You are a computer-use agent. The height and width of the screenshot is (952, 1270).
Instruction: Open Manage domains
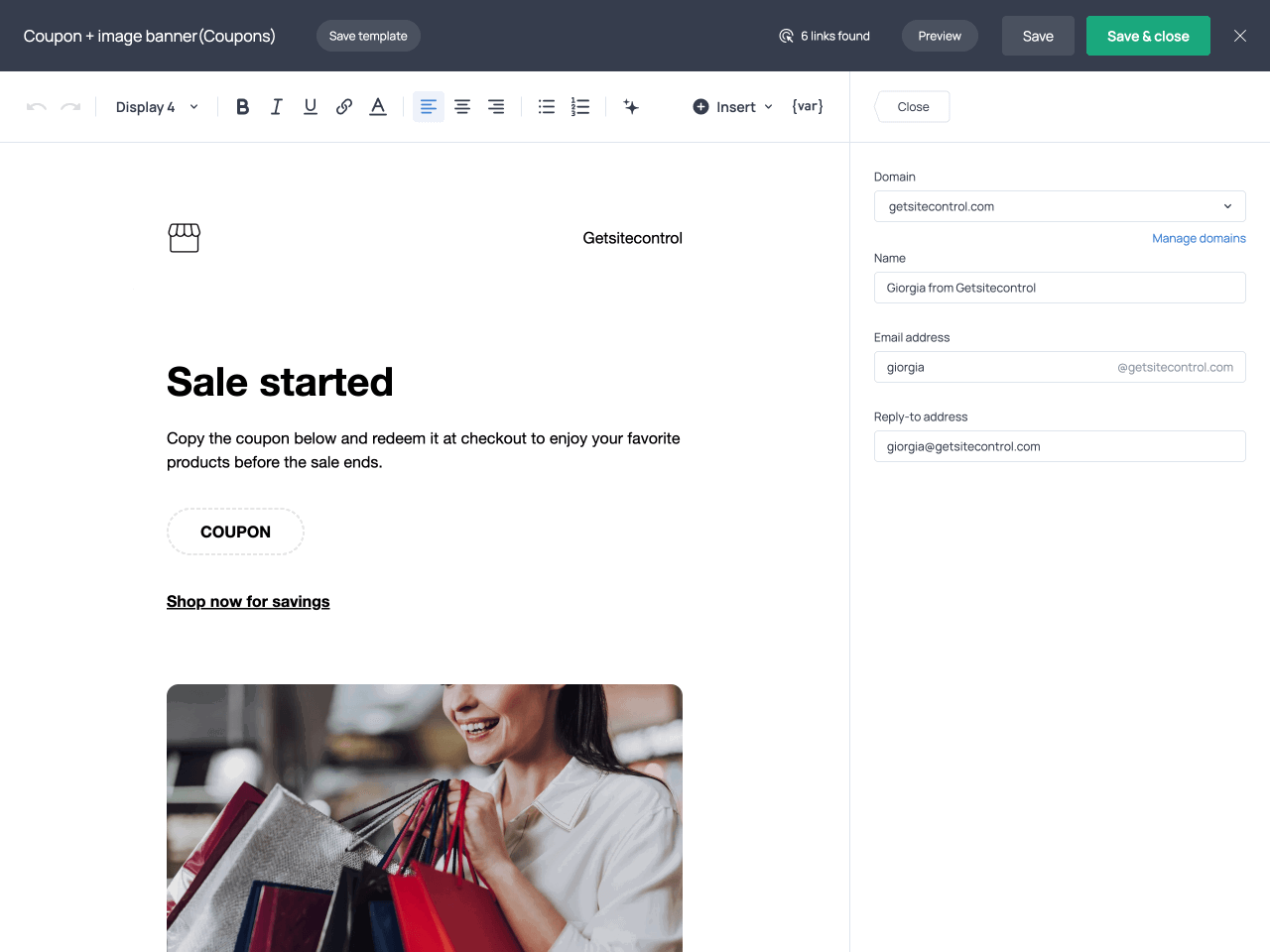tap(1199, 238)
